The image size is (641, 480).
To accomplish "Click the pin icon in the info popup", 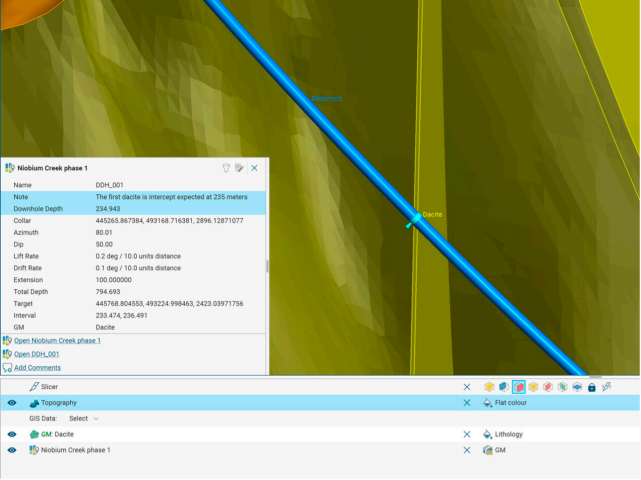I will click(226, 168).
